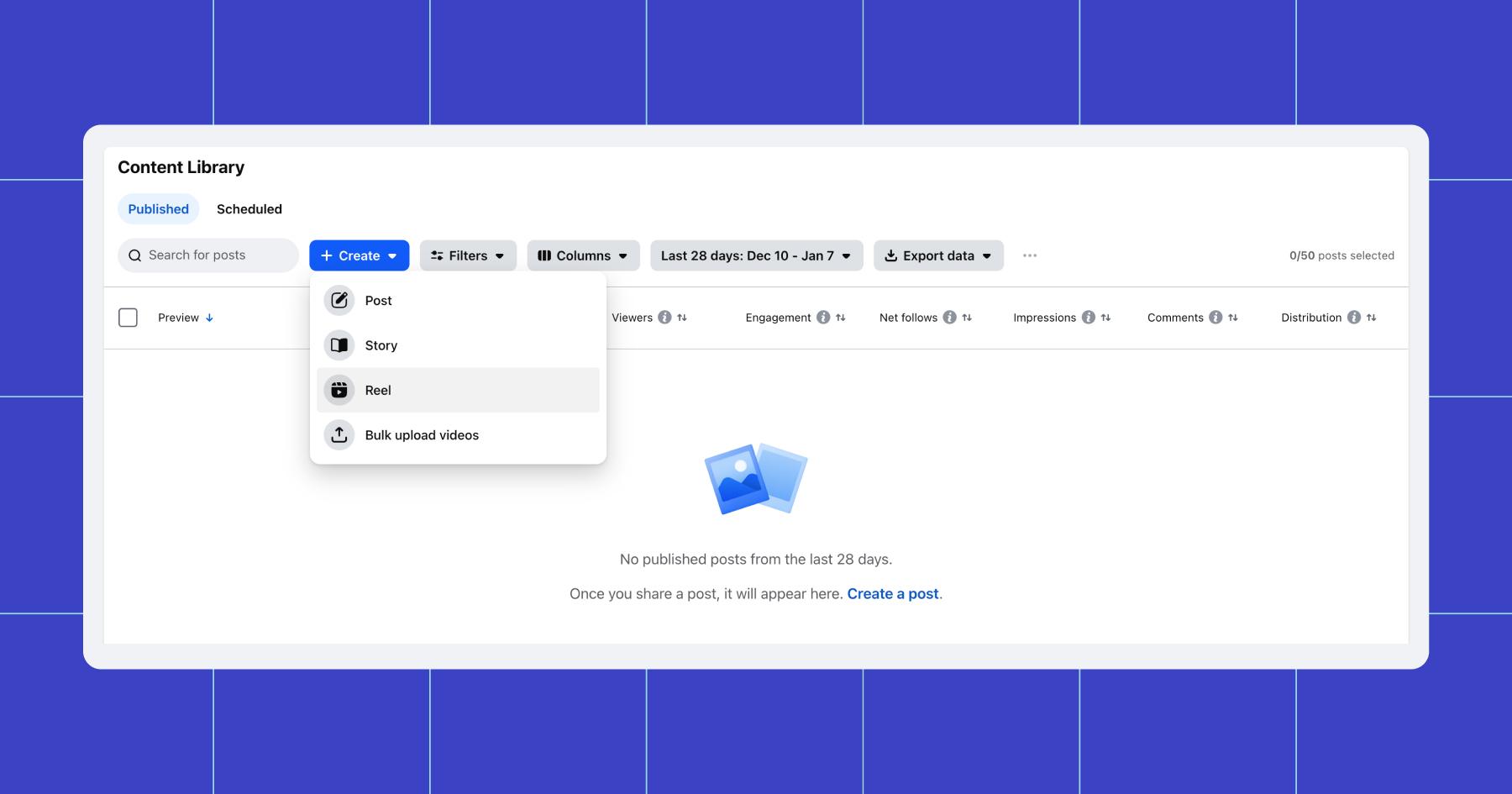The height and width of the screenshot is (794, 1512).
Task: Click the Content Library heading
Action: tap(181, 167)
